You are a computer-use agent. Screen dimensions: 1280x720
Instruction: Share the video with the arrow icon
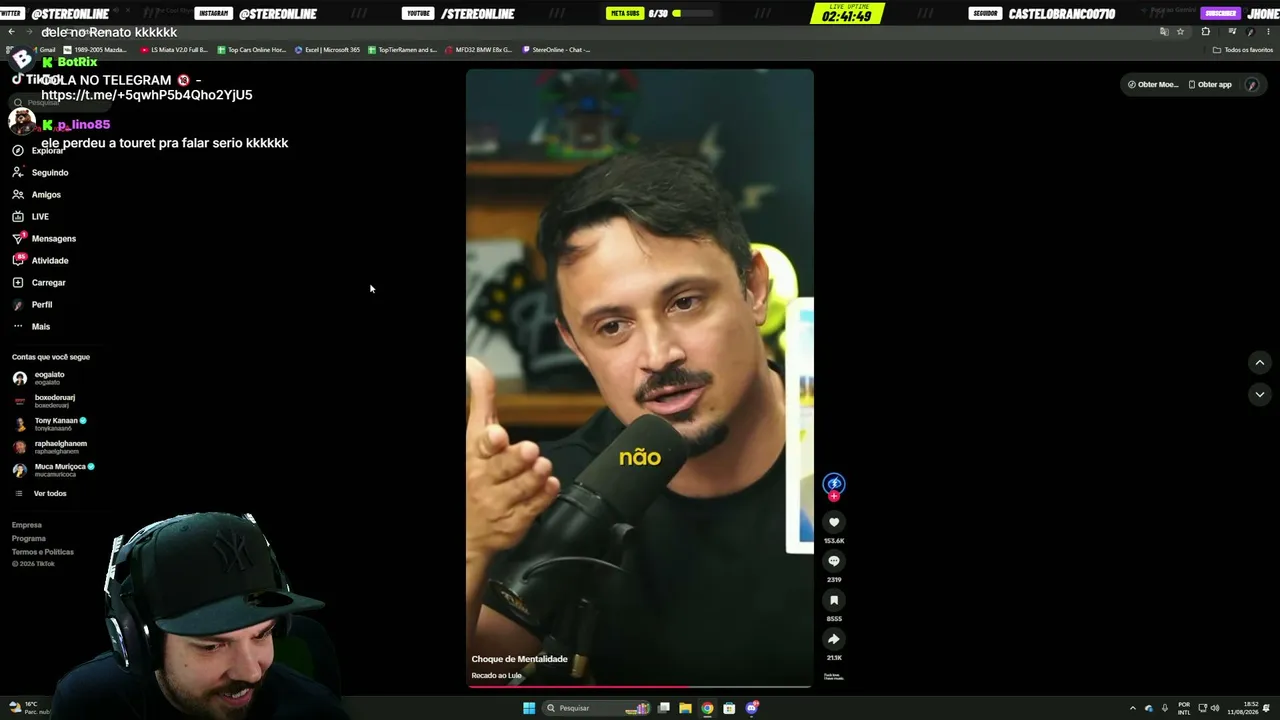click(834, 639)
